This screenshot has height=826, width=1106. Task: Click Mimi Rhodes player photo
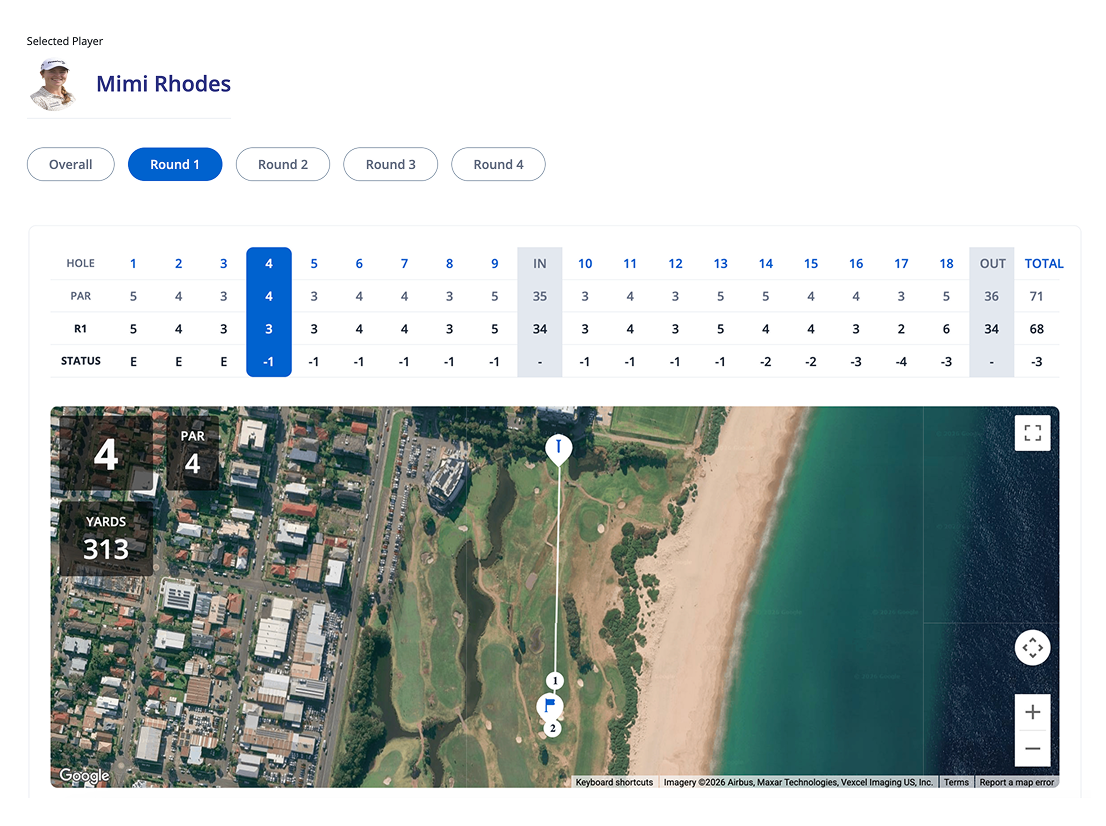point(53,85)
